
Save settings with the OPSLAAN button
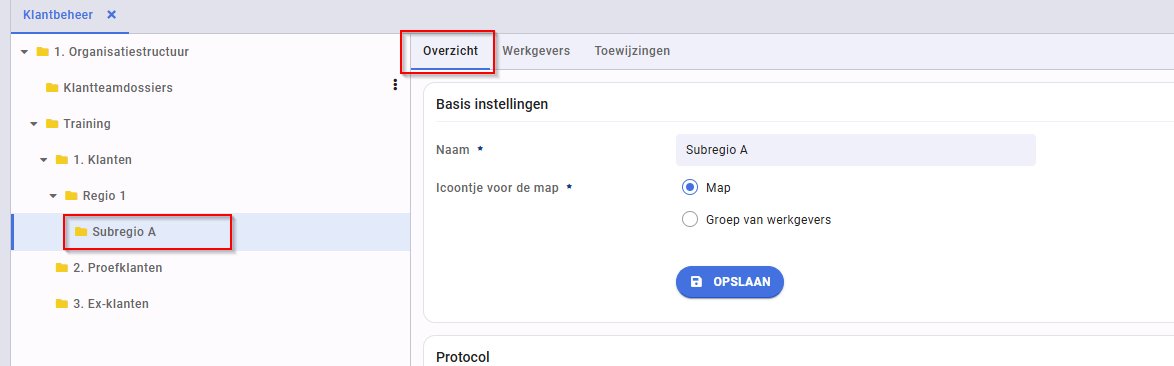tap(729, 282)
